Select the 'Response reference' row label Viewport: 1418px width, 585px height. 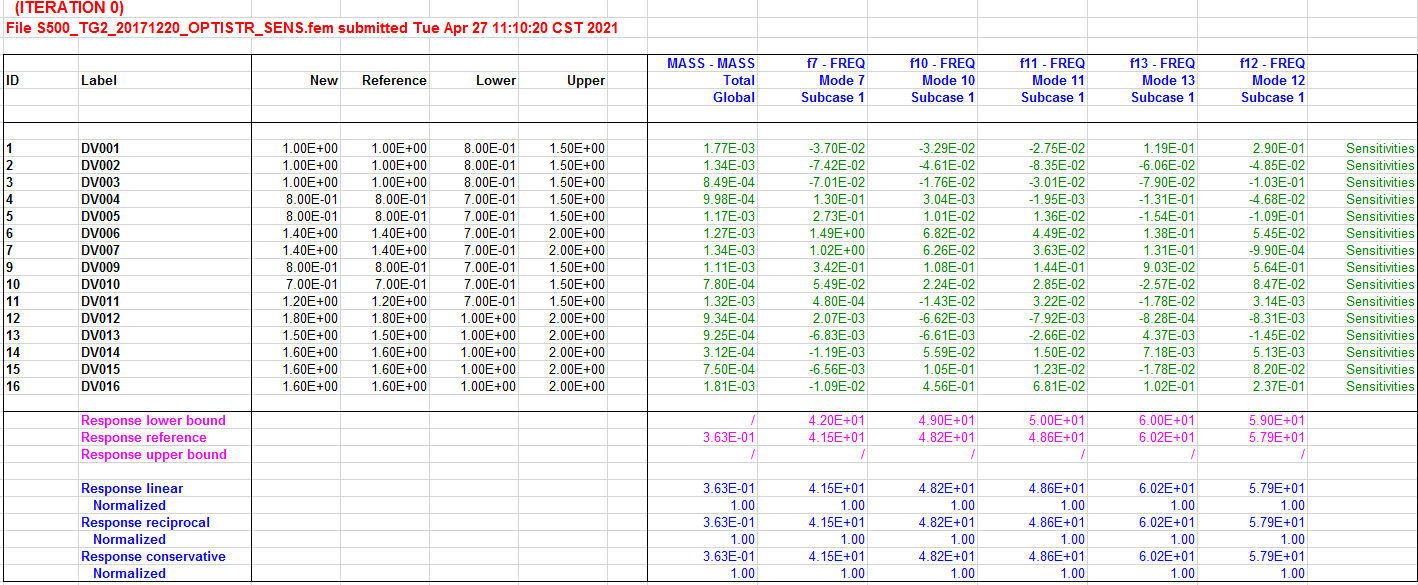click(143, 438)
